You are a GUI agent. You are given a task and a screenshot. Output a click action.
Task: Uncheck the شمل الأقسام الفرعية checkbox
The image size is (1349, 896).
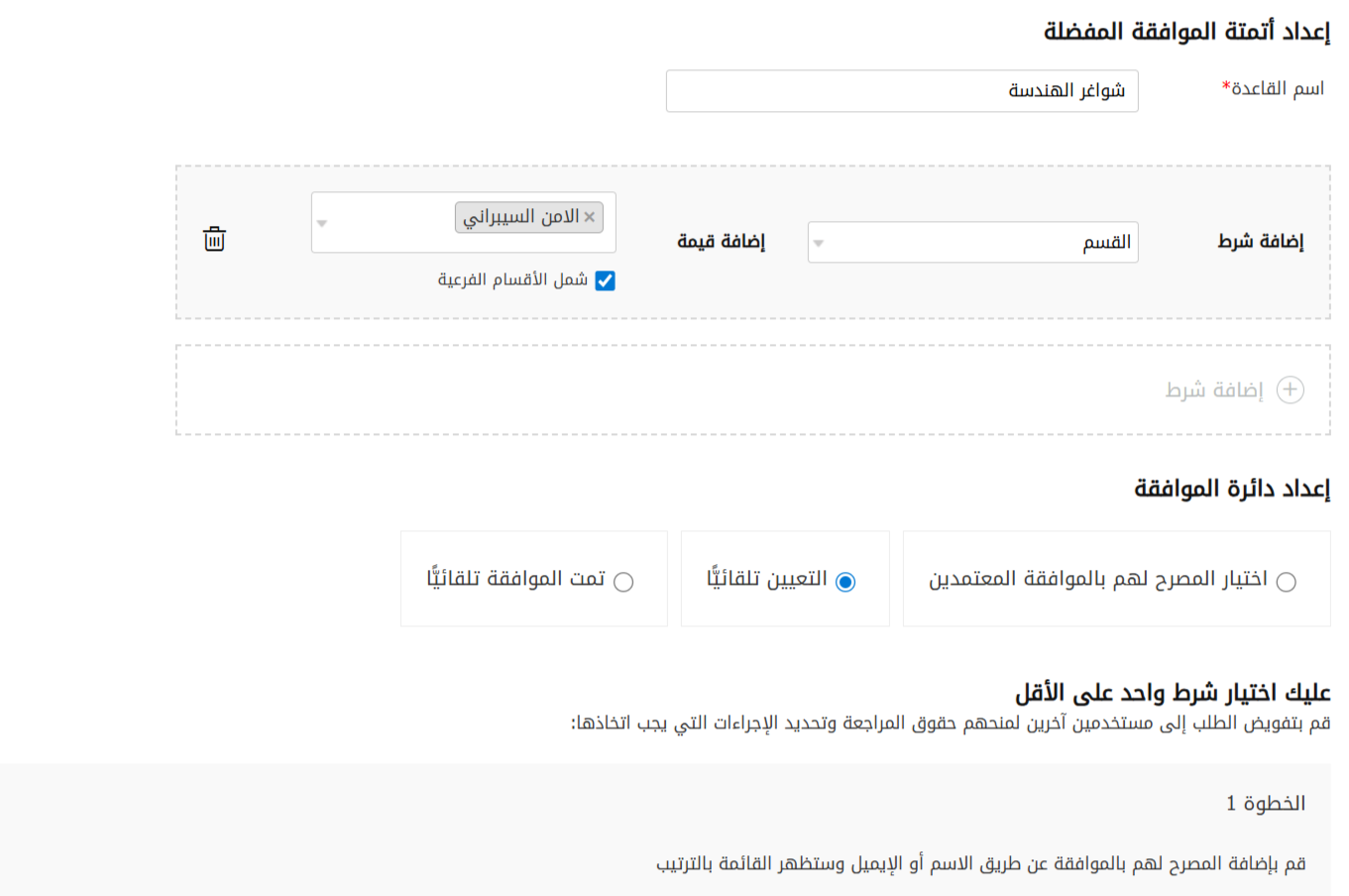pos(605,280)
